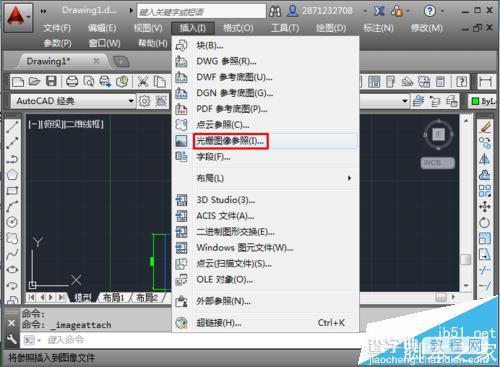This screenshot has width=500, height=367.
Task: Open the ByLayer color dropdown
Action: click(483, 101)
